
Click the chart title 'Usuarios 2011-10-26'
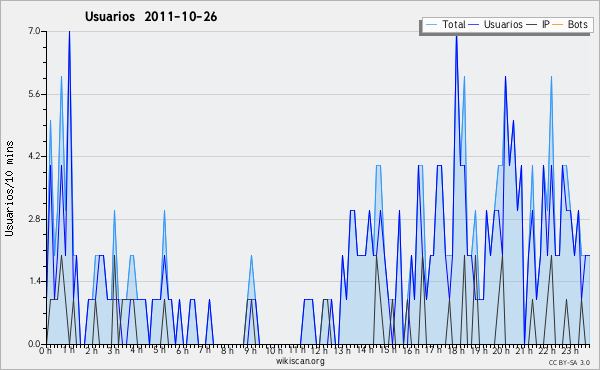pyautogui.click(x=151, y=17)
